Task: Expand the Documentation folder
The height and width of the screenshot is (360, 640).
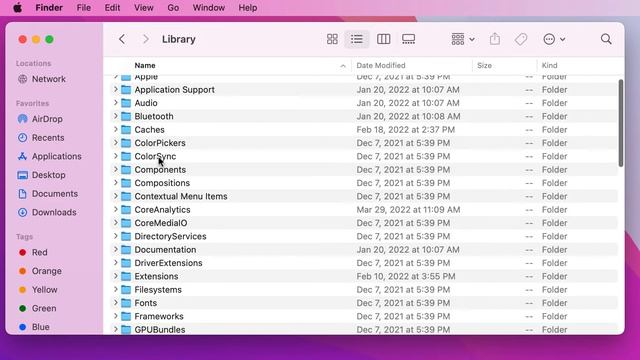Action: (116, 249)
